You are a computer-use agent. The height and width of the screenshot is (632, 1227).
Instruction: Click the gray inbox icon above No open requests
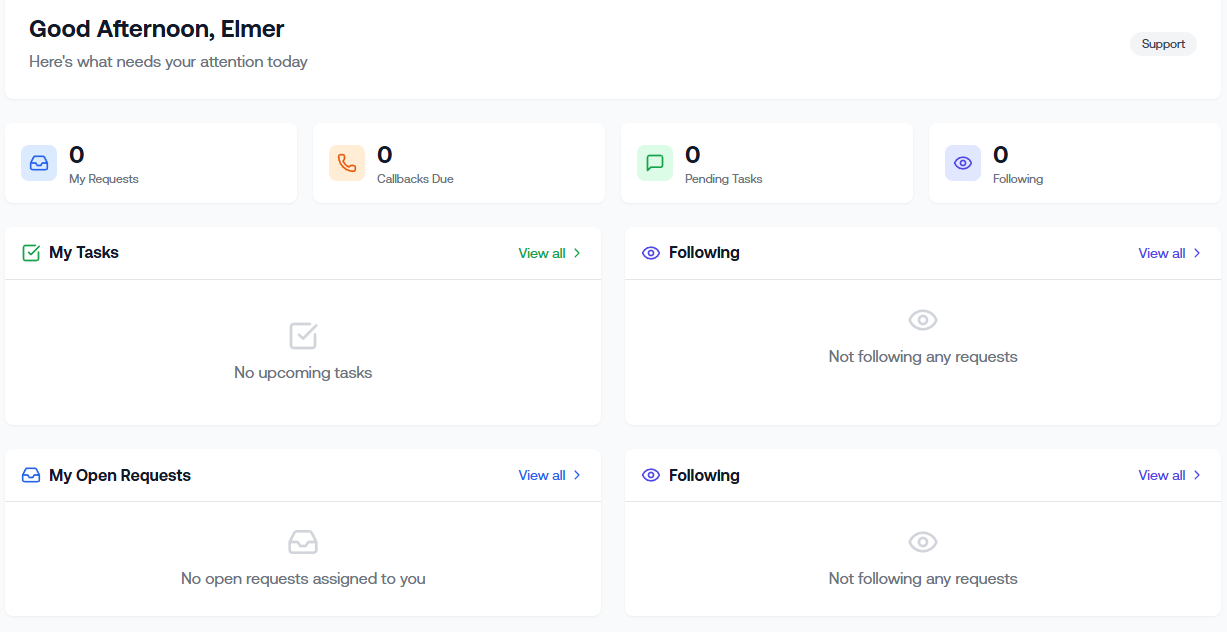point(303,542)
